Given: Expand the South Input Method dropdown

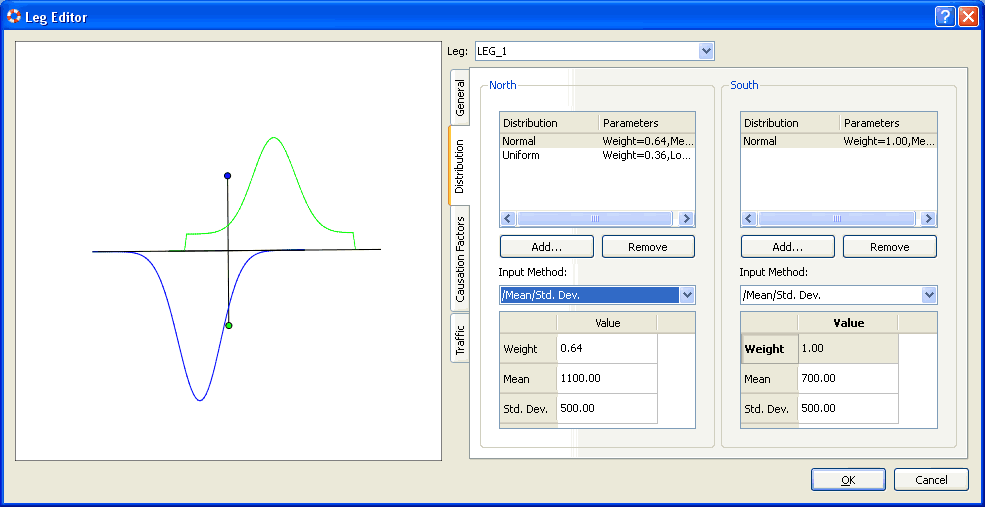Looking at the screenshot, I should [928, 295].
